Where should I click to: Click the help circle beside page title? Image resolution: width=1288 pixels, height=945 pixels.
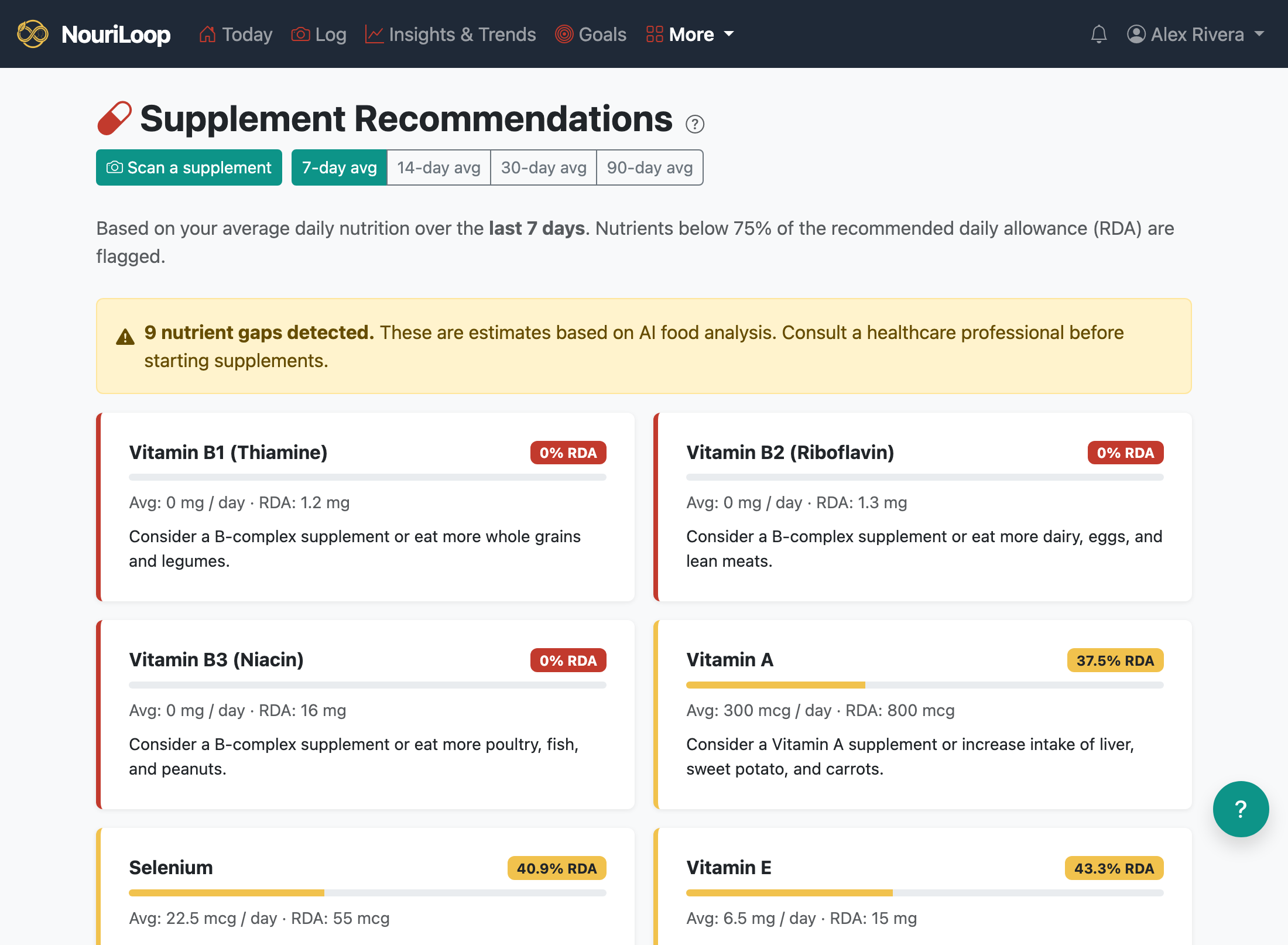pos(695,124)
